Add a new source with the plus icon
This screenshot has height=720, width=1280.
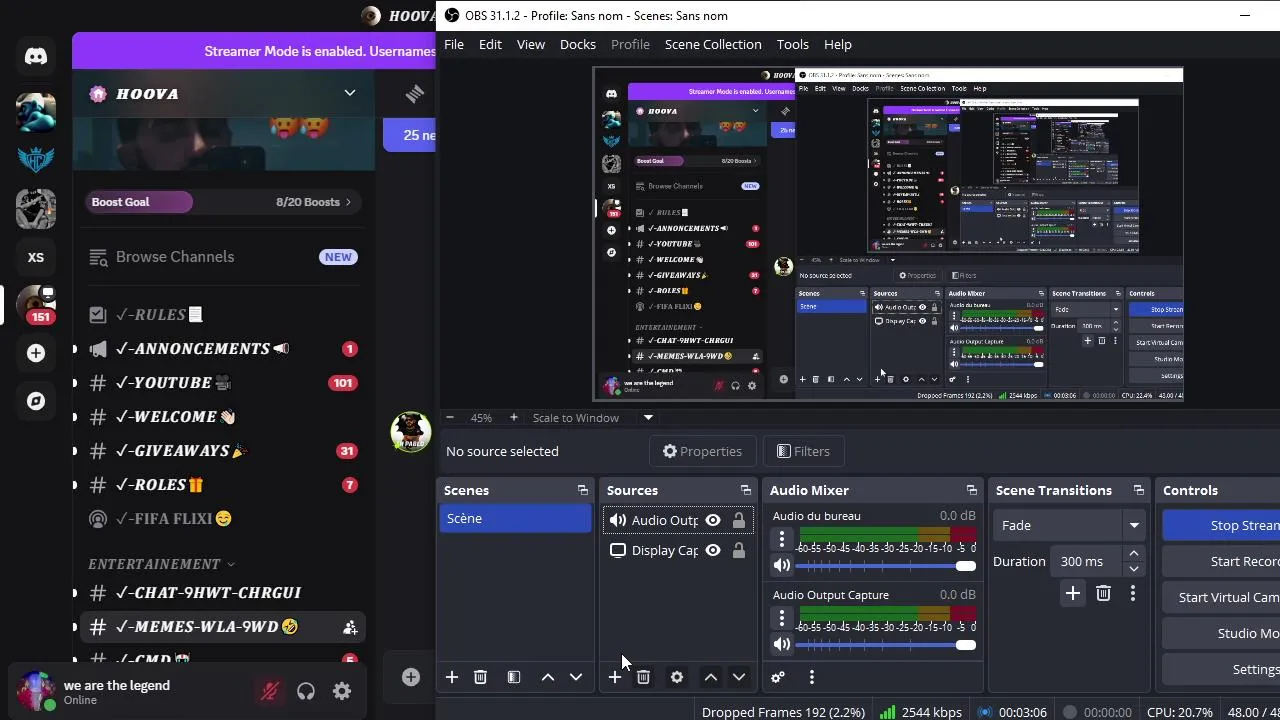pos(615,677)
